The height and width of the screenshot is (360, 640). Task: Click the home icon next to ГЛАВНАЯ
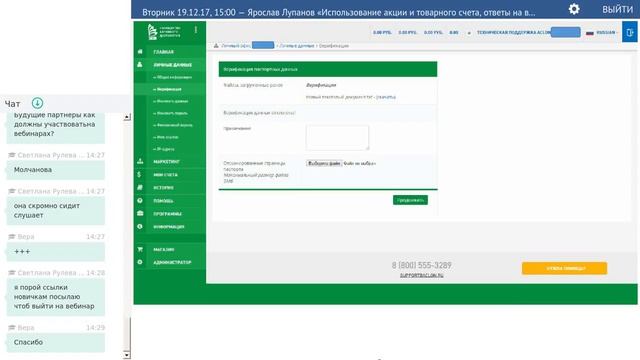(140, 51)
